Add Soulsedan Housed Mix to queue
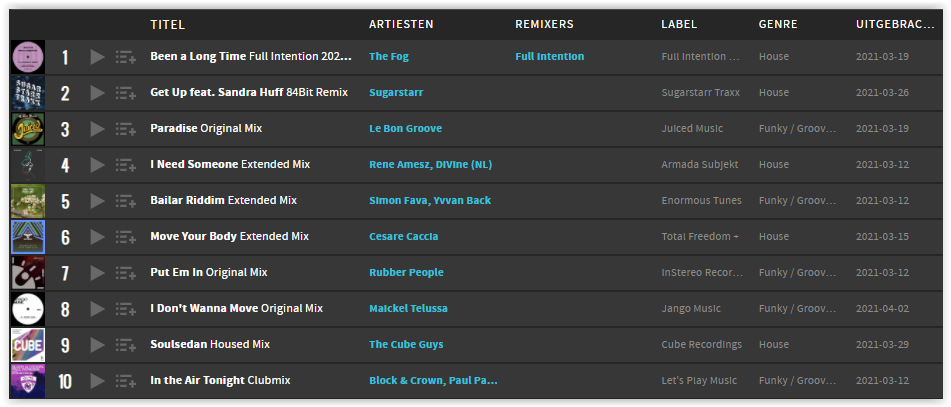Image resolution: width=951 pixels, height=407 pixels. click(126, 345)
